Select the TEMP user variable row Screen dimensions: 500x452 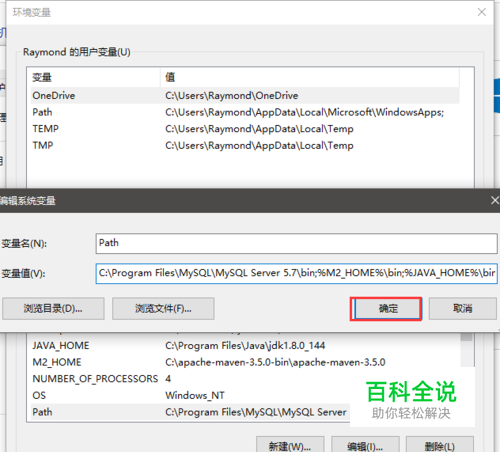pos(245,129)
